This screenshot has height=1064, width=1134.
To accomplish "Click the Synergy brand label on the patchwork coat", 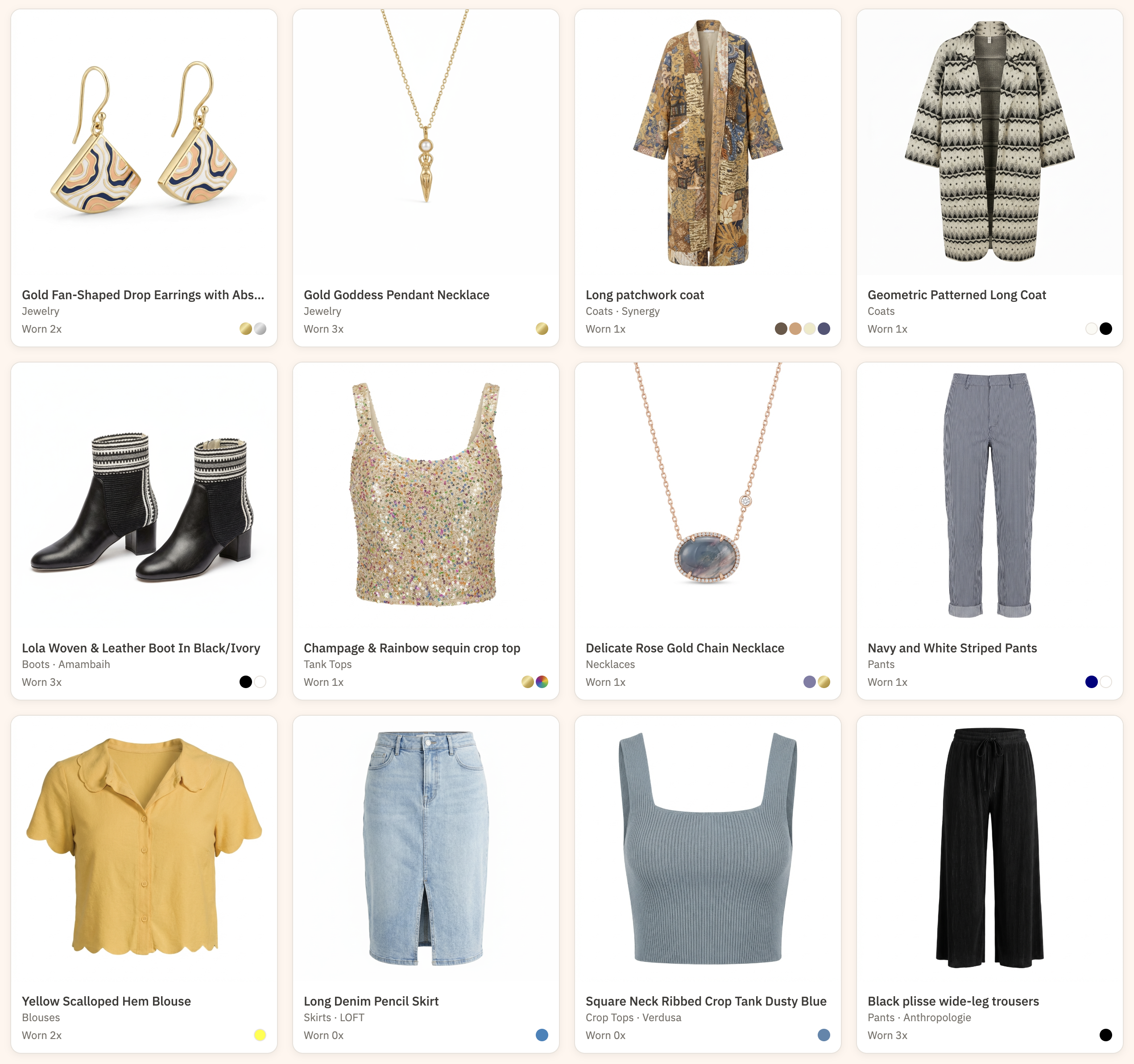I will [641, 311].
